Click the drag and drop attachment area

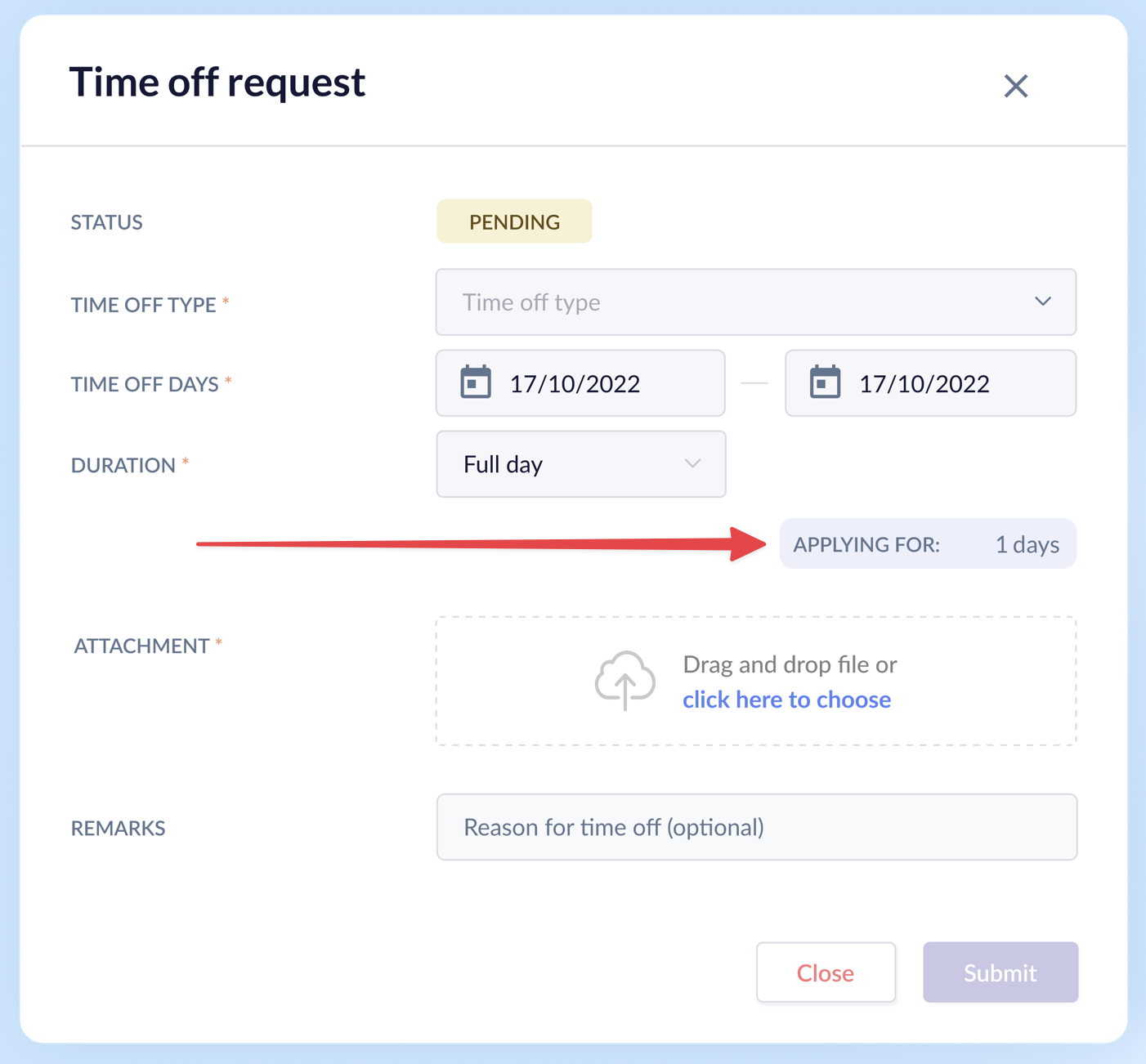coord(756,680)
